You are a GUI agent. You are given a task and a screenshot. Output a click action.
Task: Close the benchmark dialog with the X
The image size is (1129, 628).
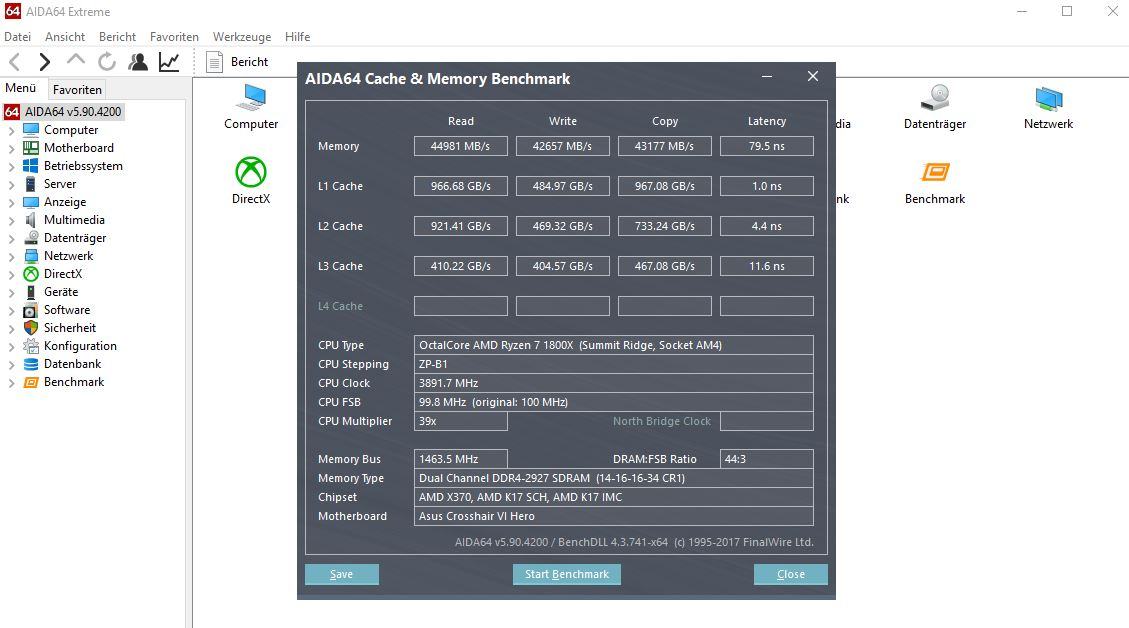813,76
